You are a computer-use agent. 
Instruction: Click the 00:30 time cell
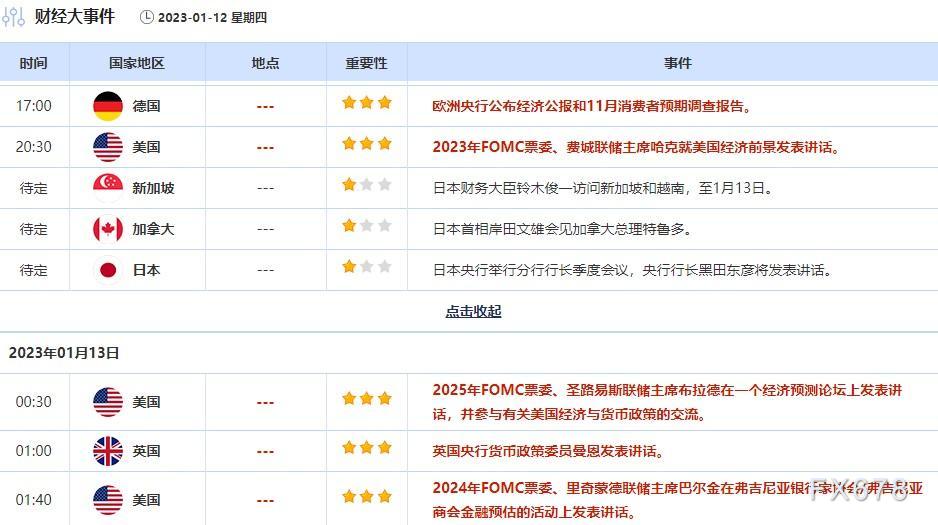(34, 402)
